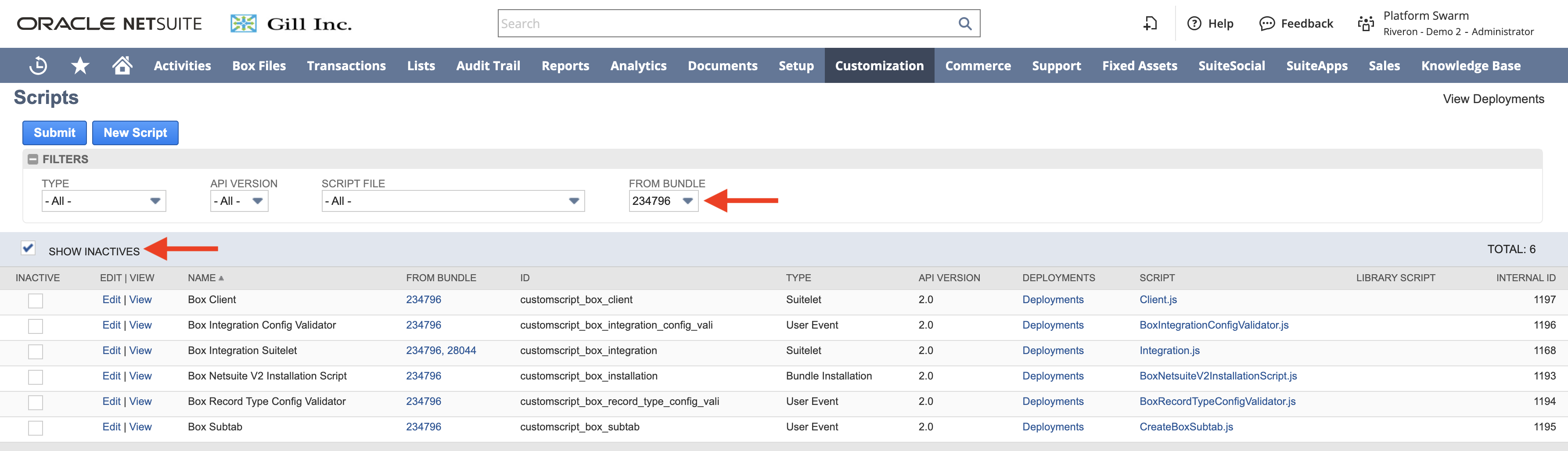Open the Sales menu
The height and width of the screenshot is (451, 1568).
[1384, 66]
